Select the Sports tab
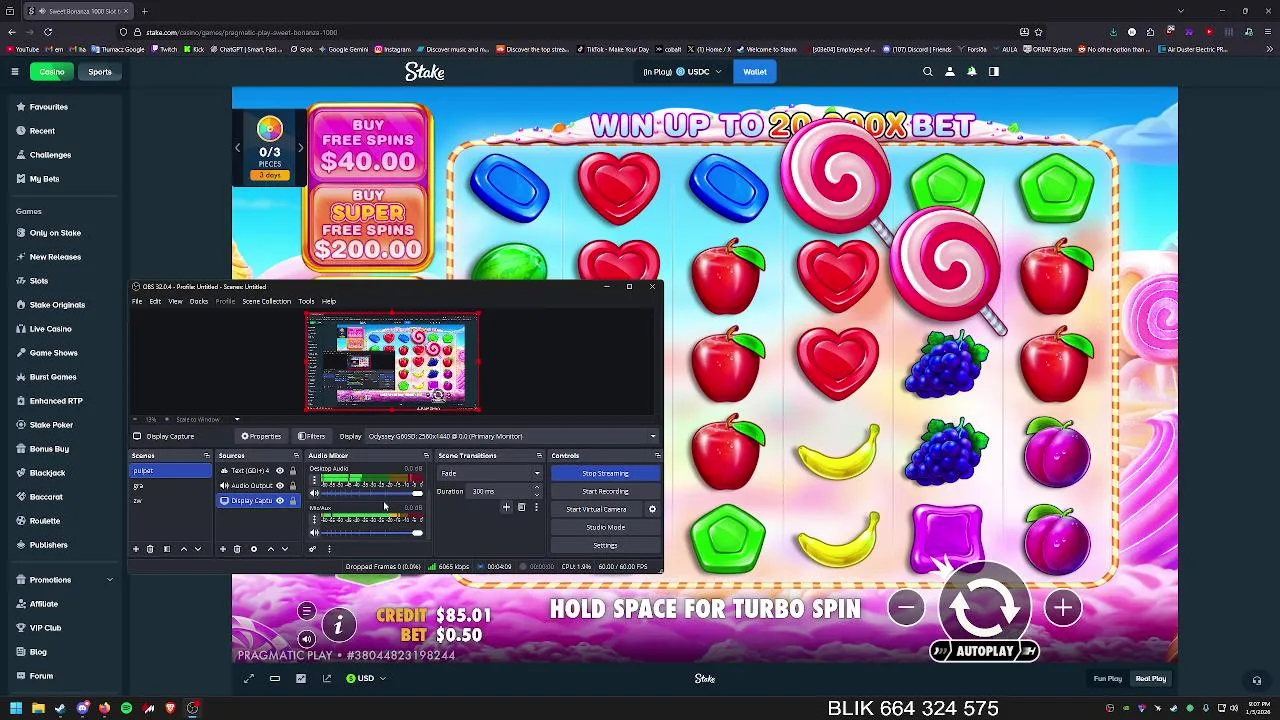The width and height of the screenshot is (1280, 720). click(100, 72)
